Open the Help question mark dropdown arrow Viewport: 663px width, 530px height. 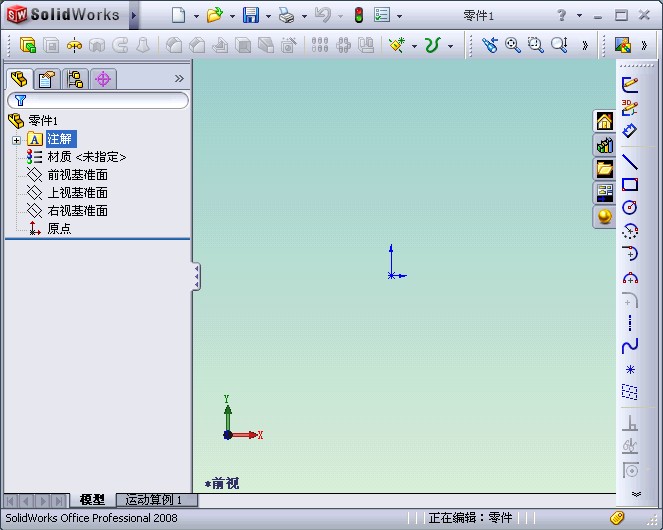point(579,15)
